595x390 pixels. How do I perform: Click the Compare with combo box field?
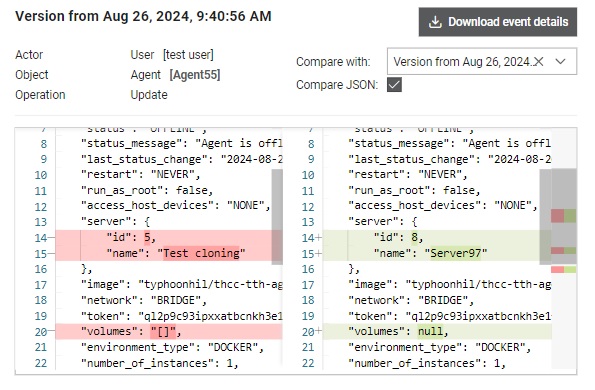(482, 61)
